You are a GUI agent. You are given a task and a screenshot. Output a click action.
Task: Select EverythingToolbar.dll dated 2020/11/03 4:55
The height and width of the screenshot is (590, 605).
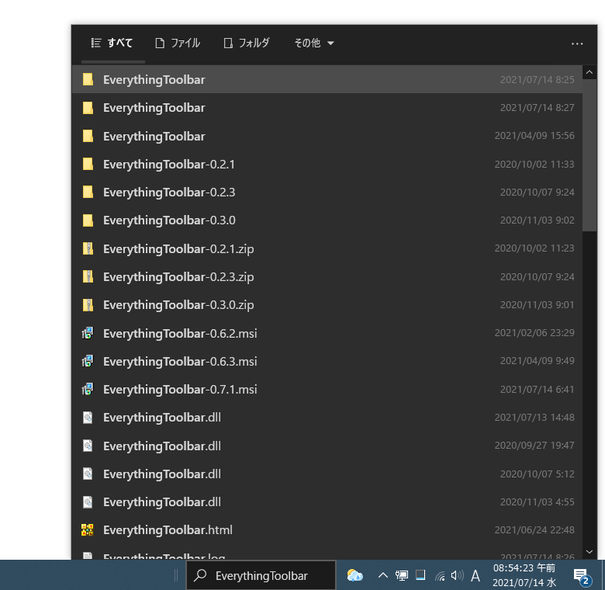click(327, 502)
